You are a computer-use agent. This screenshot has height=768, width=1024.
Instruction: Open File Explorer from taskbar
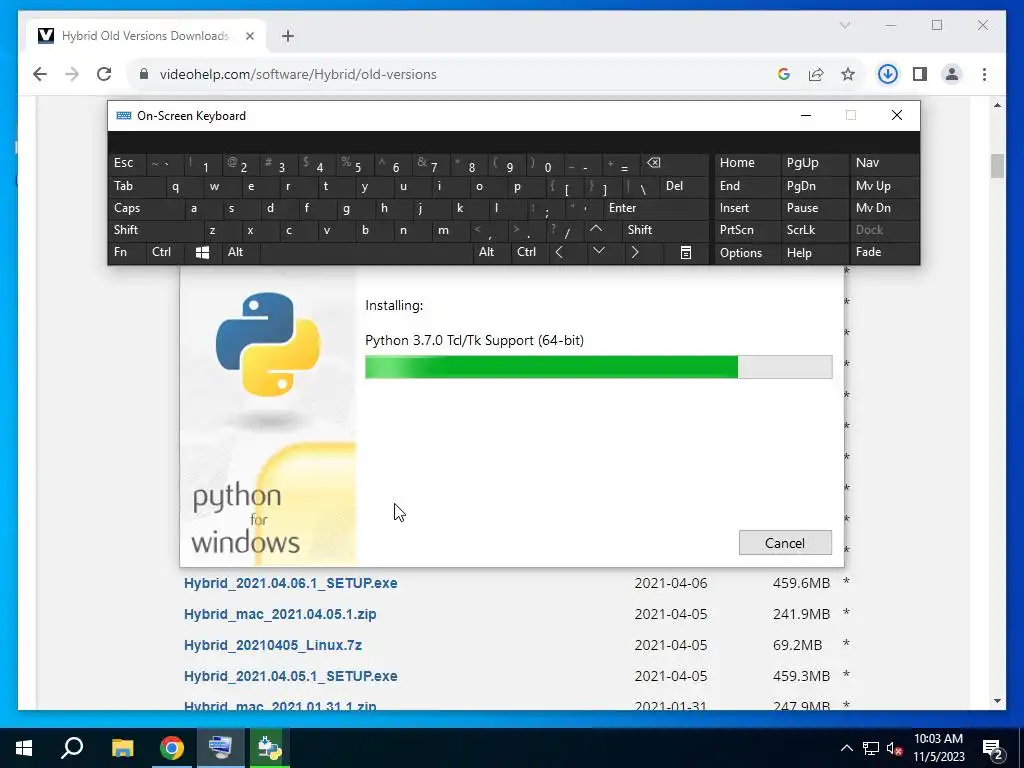tap(122, 748)
